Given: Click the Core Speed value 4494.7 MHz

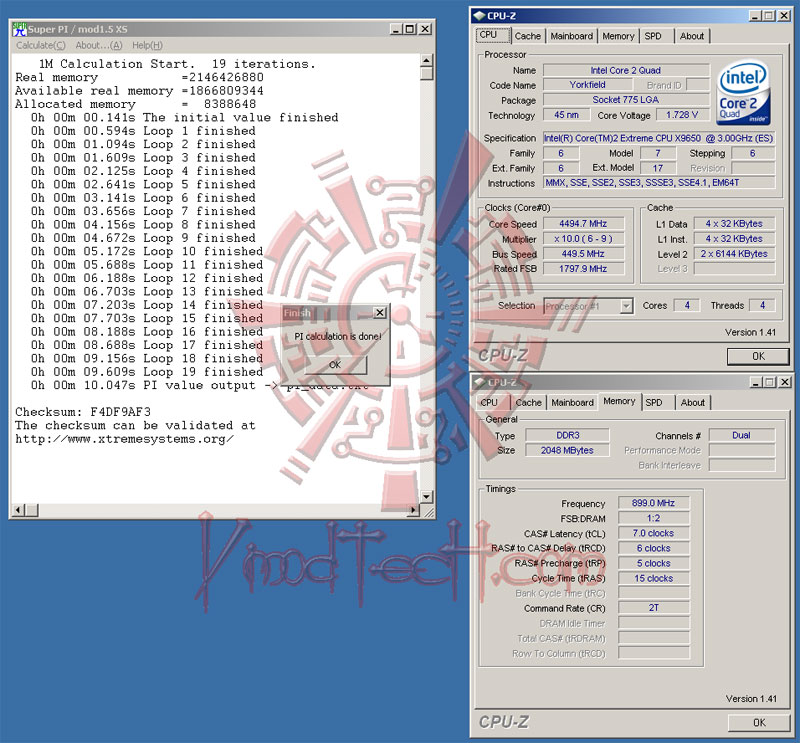Looking at the screenshot, I should (x=583, y=224).
